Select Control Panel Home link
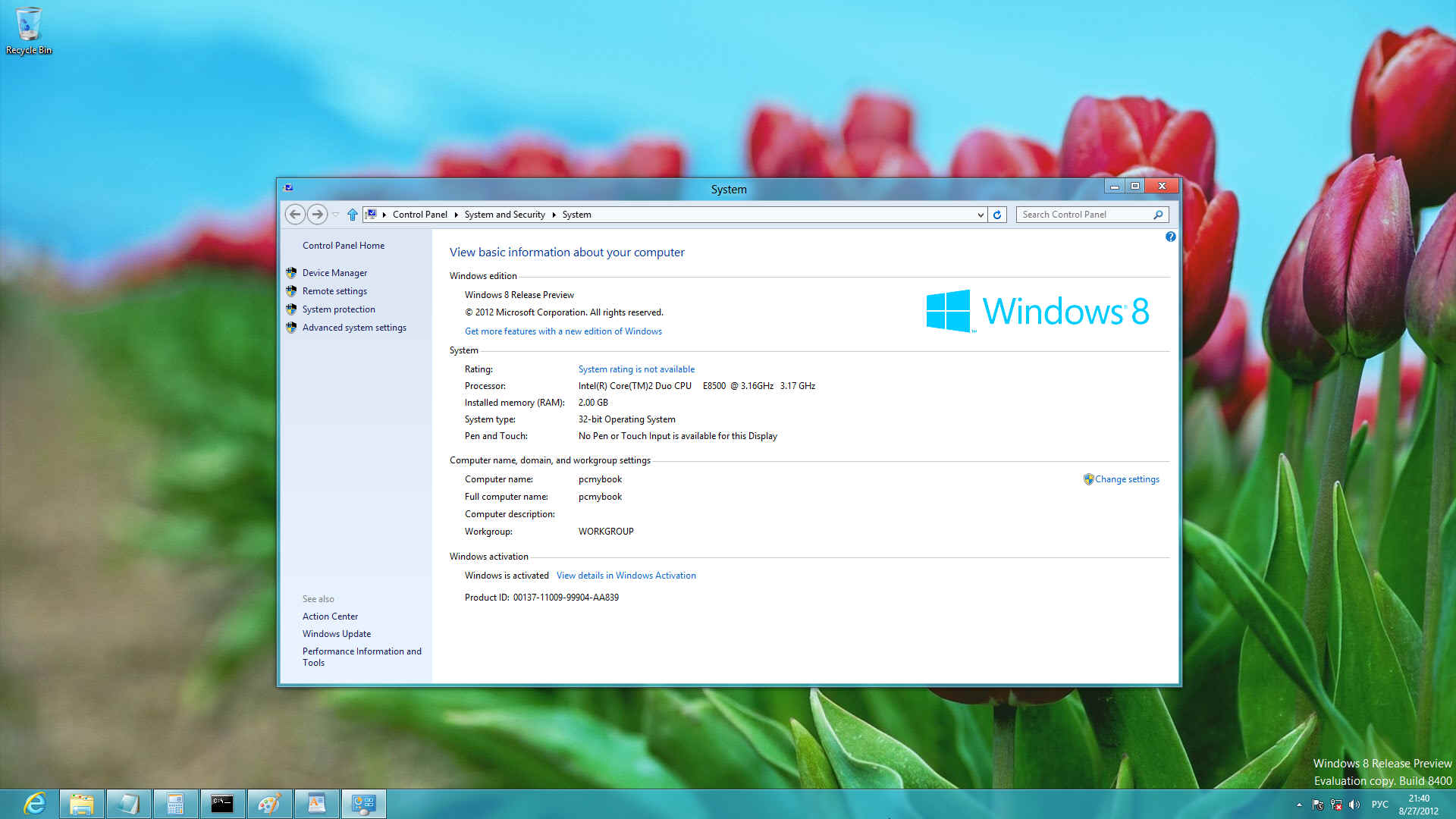 [344, 245]
